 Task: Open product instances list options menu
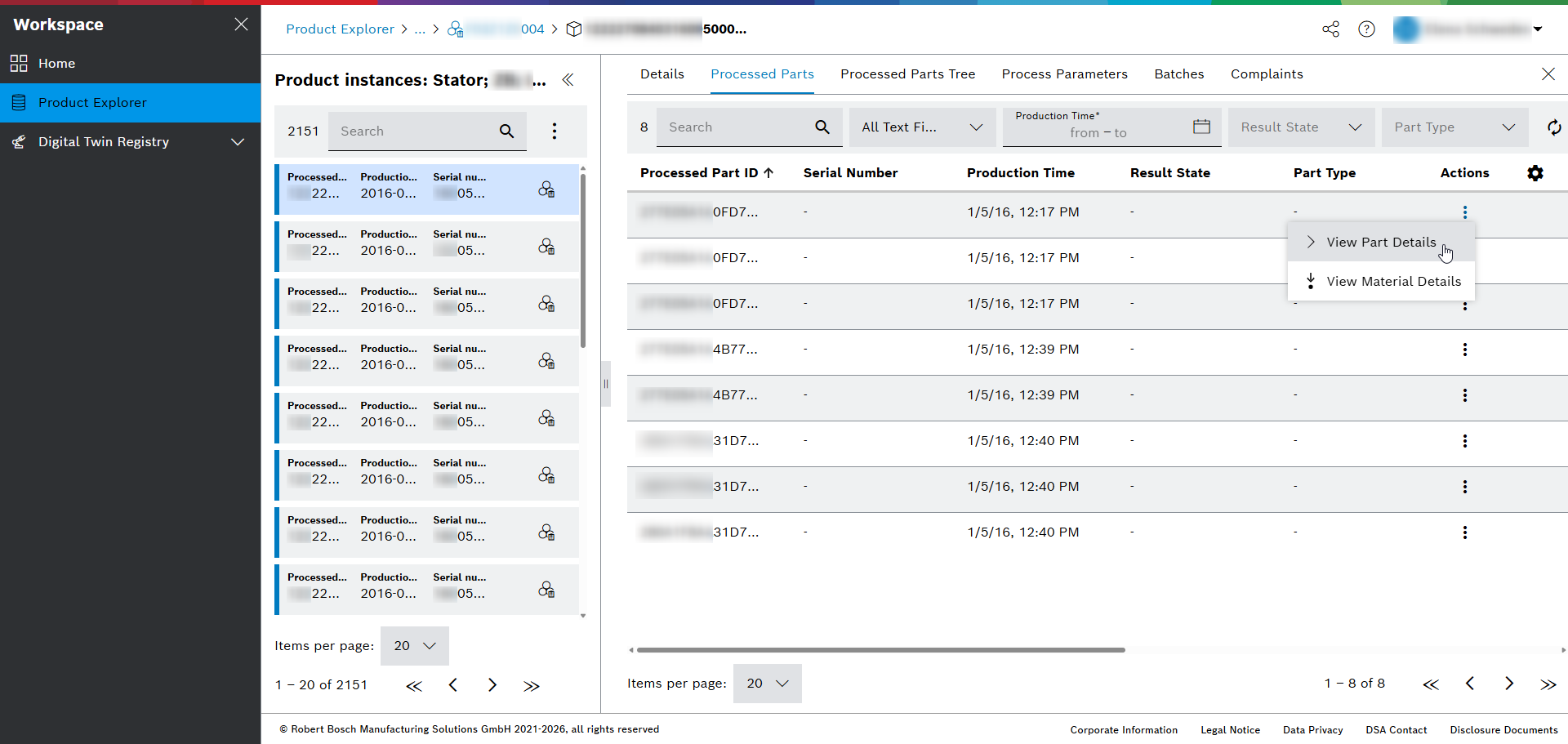[x=555, y=131]
